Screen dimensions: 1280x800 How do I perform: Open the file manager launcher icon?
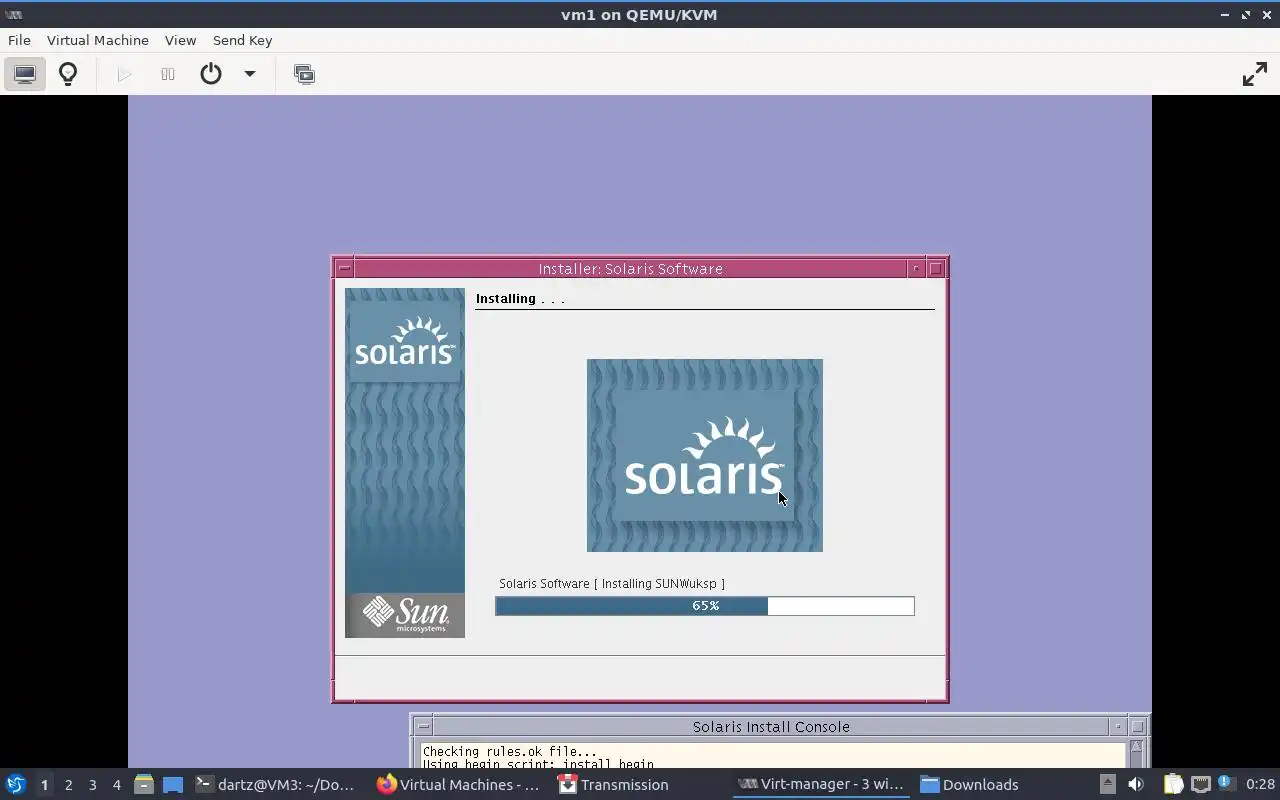coord(144,784)
